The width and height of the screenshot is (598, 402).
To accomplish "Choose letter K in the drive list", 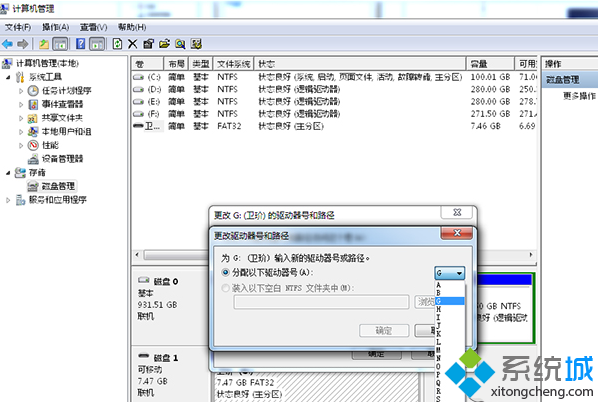I will [x=450, y=334].
